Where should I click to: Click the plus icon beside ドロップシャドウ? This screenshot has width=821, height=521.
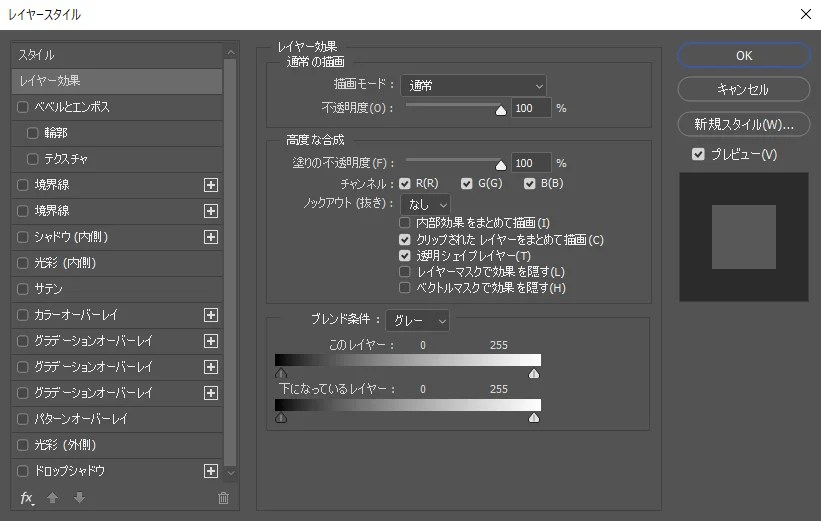click(211, 471)
